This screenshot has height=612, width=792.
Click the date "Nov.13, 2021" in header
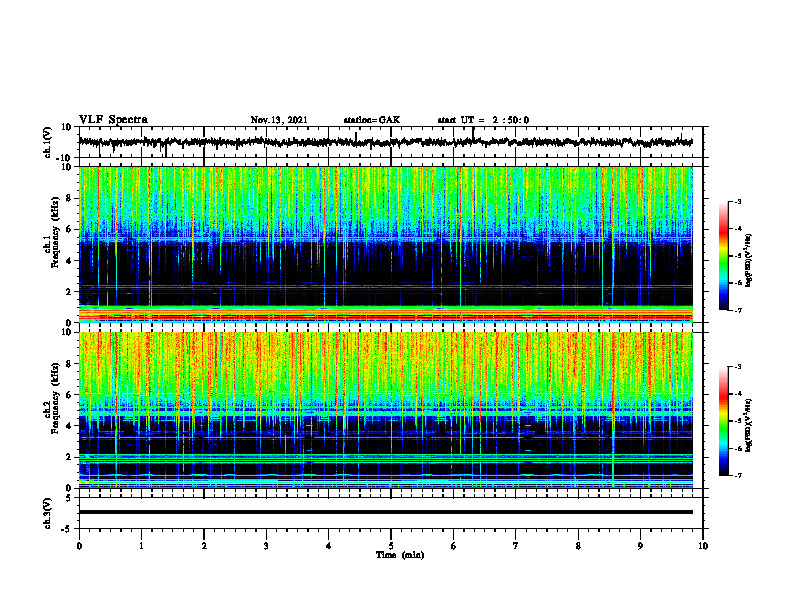(x=279, y=120)
